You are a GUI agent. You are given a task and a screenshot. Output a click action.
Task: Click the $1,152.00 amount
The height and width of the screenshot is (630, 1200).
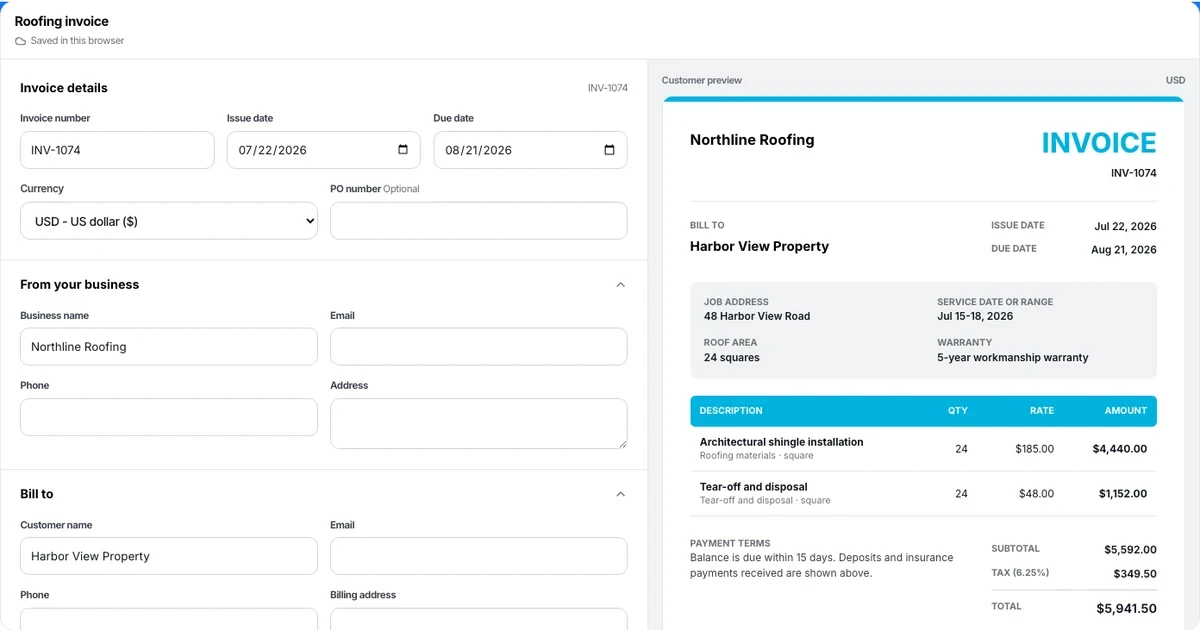[x=1123, y=494]
